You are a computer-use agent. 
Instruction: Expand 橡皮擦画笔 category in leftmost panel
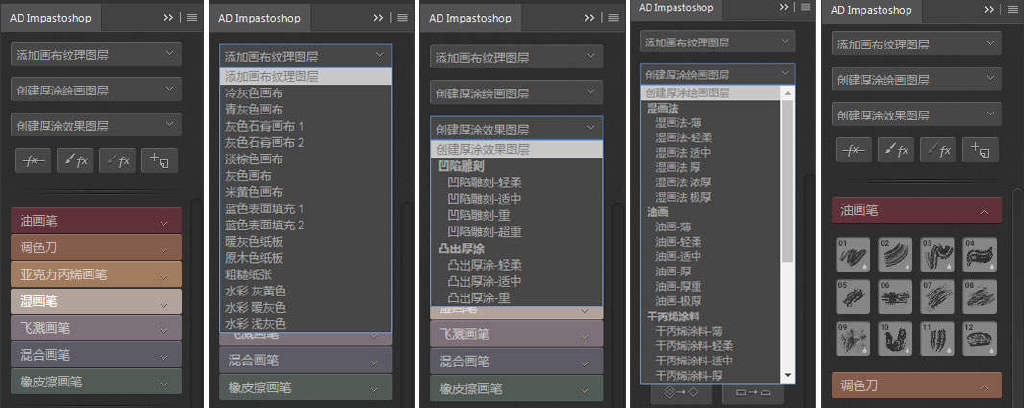click(97, 381)
